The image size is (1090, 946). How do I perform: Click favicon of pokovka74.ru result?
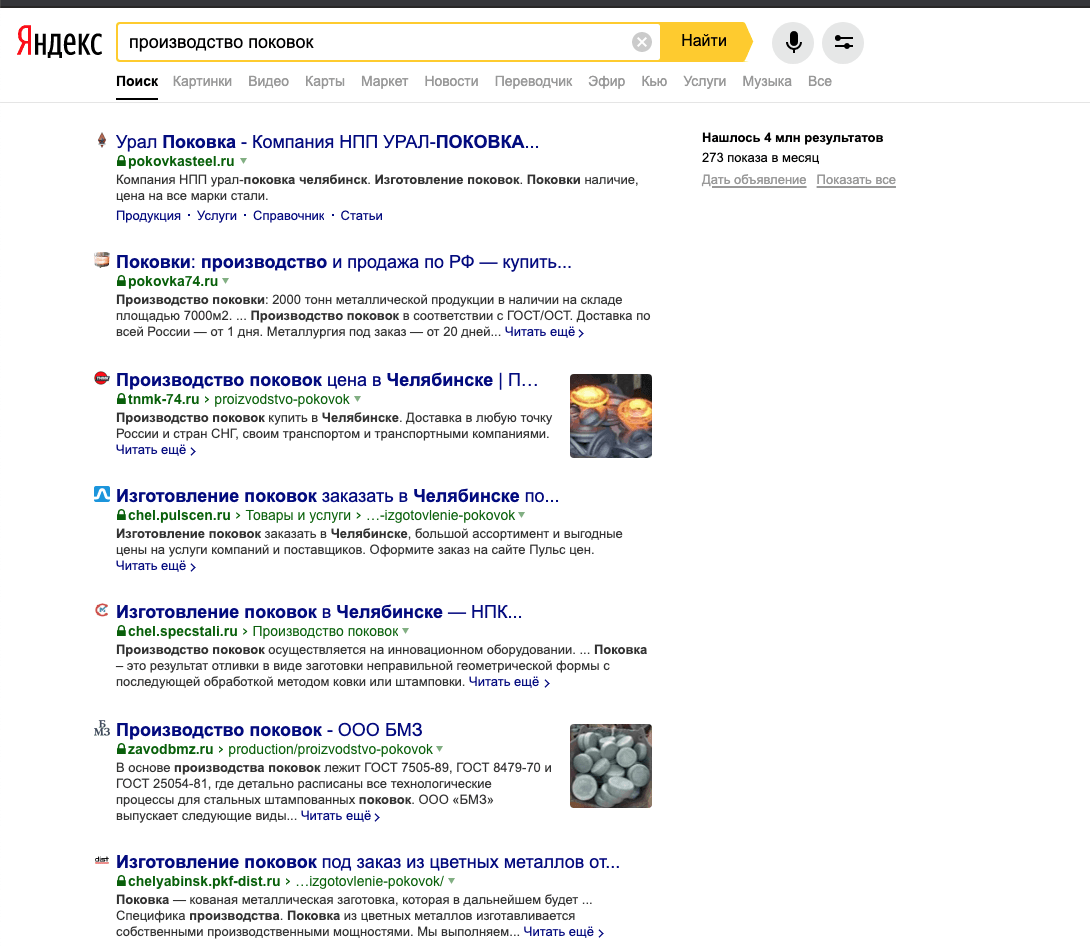click(101, 260)
